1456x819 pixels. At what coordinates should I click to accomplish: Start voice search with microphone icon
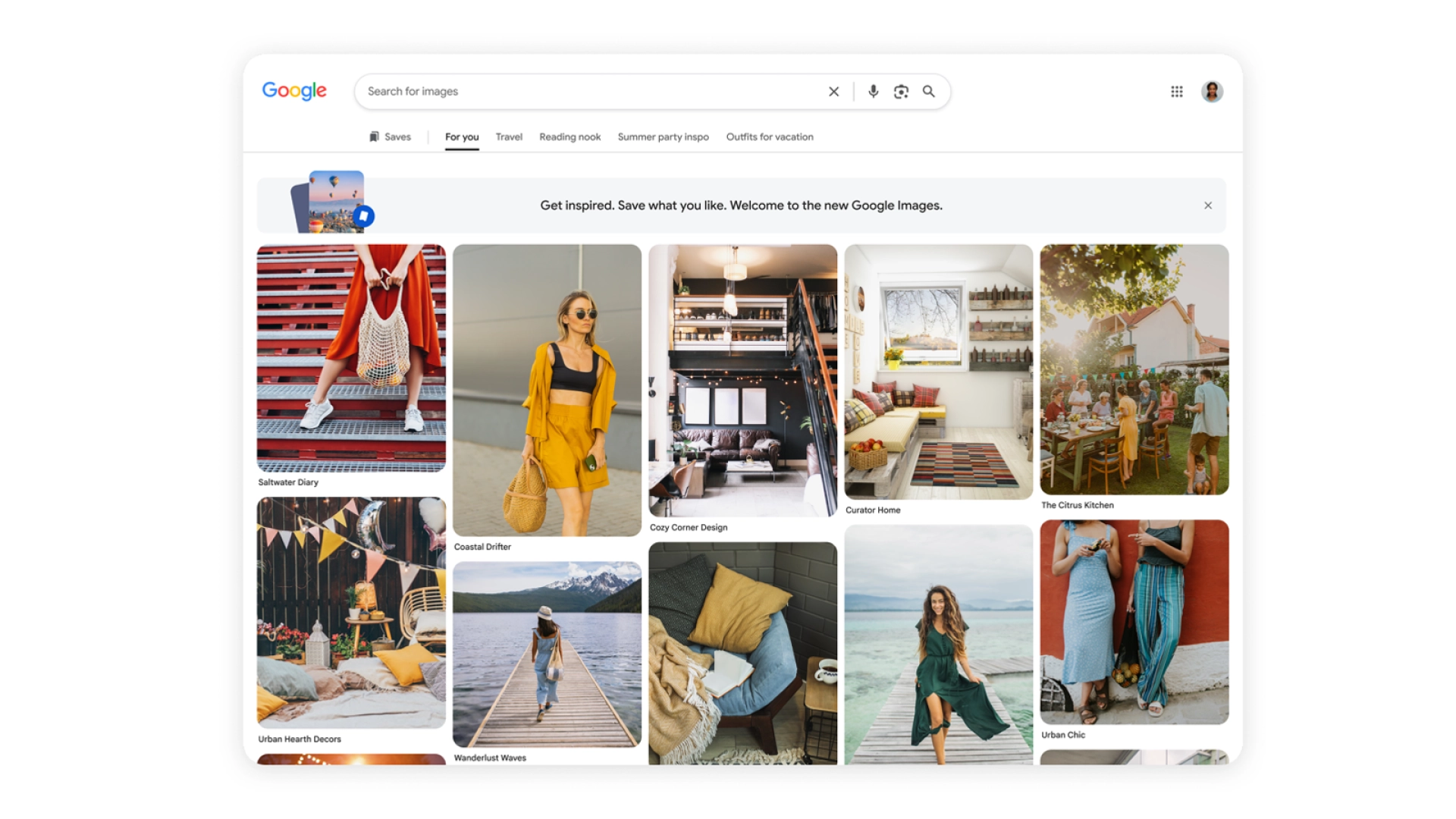click(874, 92)
